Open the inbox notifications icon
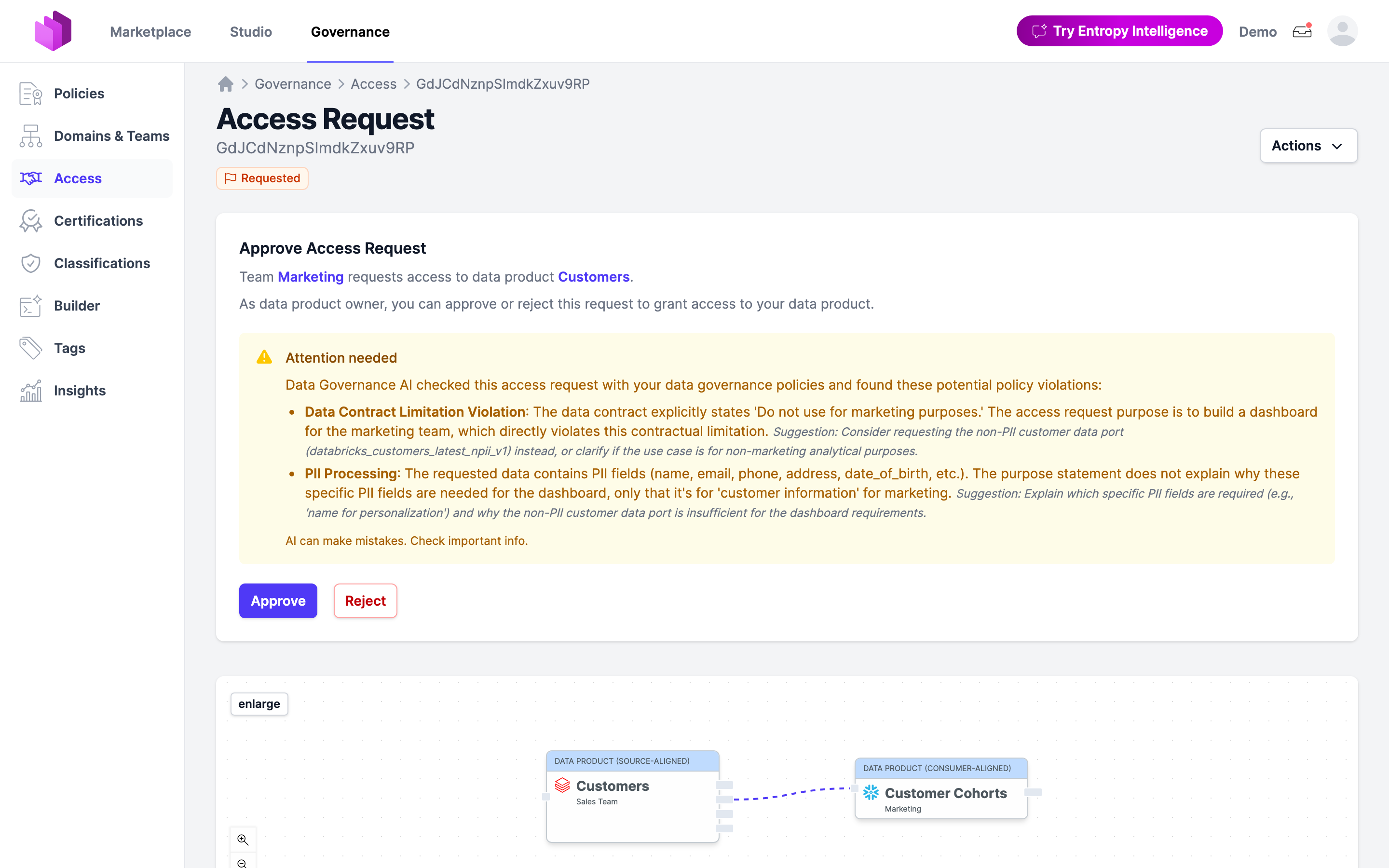This screenshot has height=868, width=1389. click(1302, 31)
